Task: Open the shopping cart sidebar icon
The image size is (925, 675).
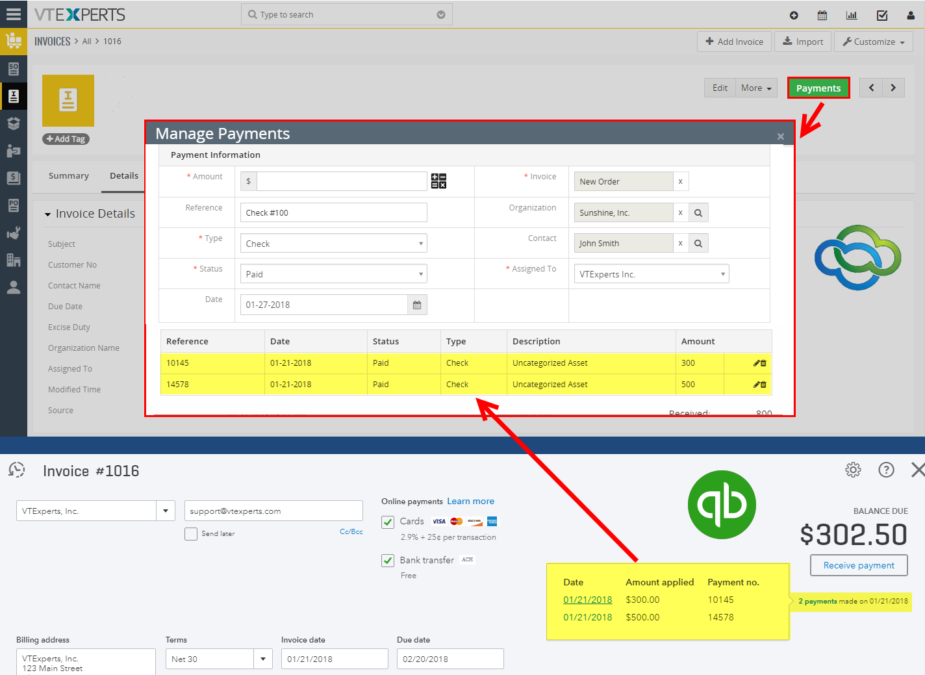Action: click(13, 41)
